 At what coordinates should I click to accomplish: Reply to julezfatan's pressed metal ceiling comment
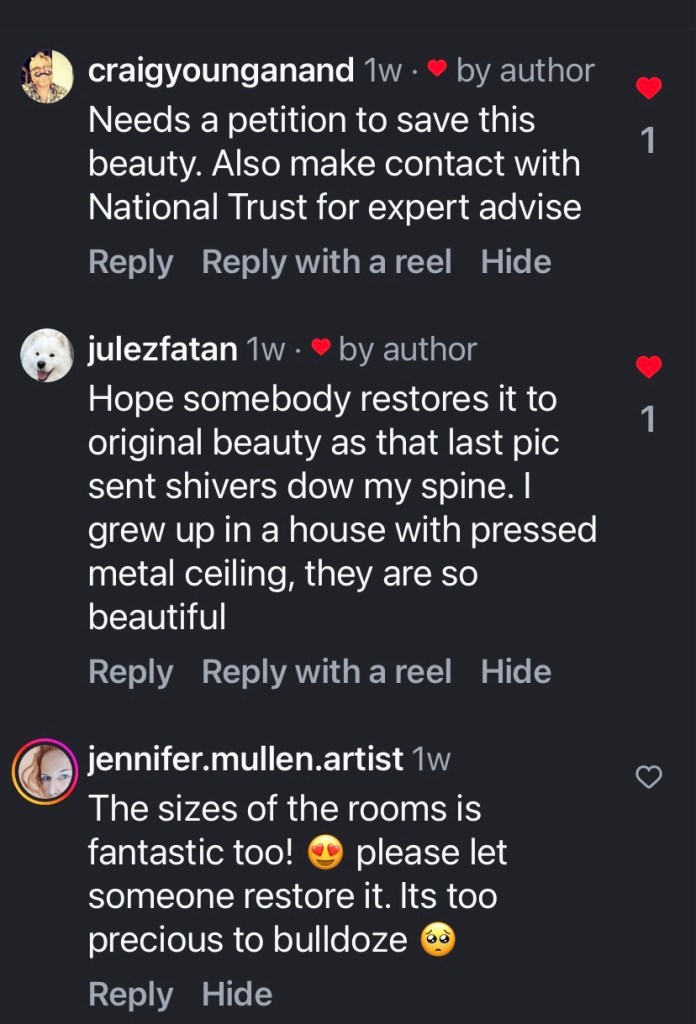(x=130, y=672)
